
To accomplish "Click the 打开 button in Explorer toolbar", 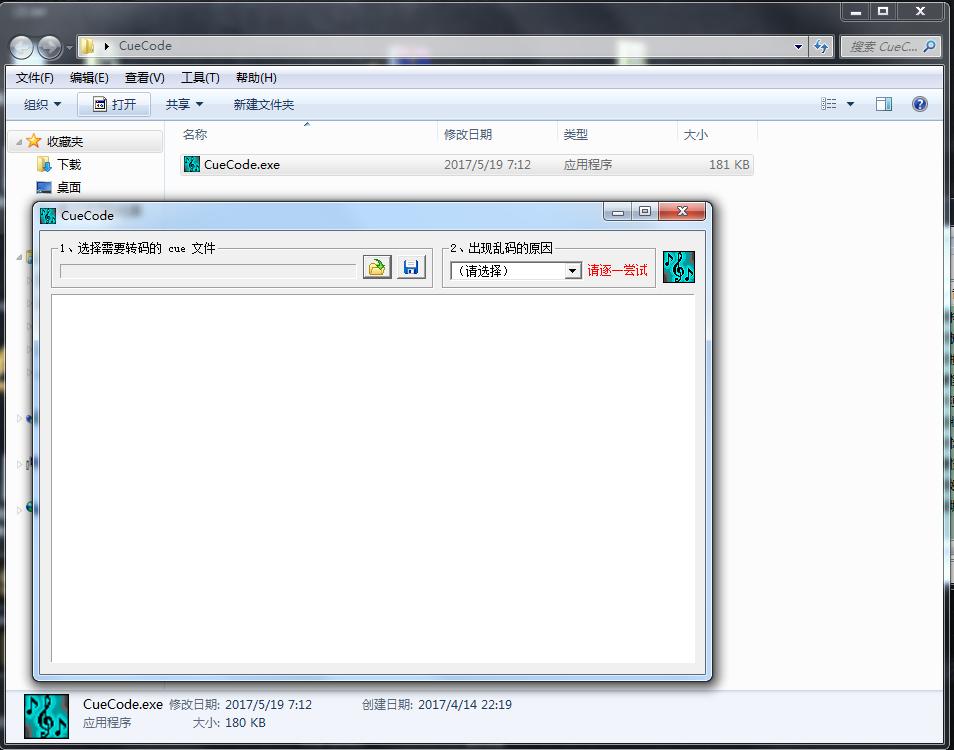I will click(114, 105).
